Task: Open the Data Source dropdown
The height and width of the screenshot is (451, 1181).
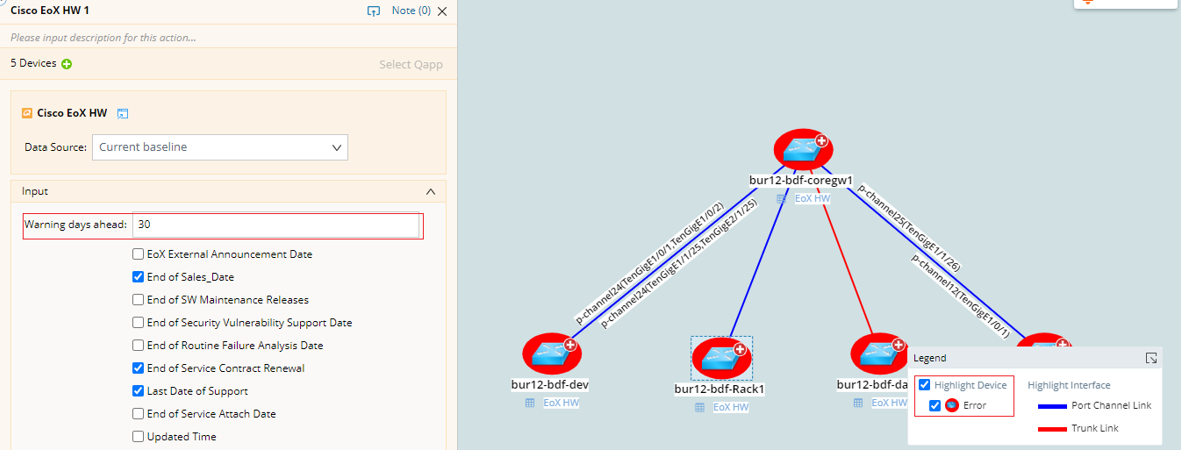Action: (220, 148)
